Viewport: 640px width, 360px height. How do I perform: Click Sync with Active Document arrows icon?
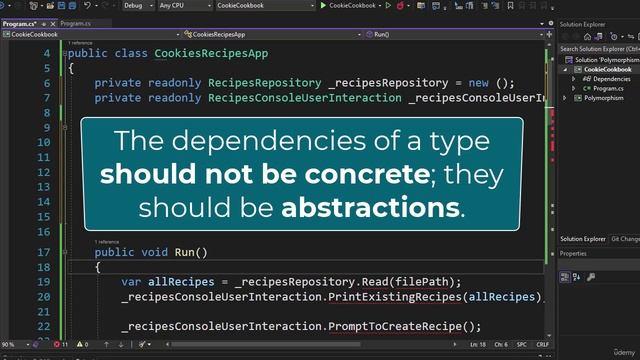631,37
